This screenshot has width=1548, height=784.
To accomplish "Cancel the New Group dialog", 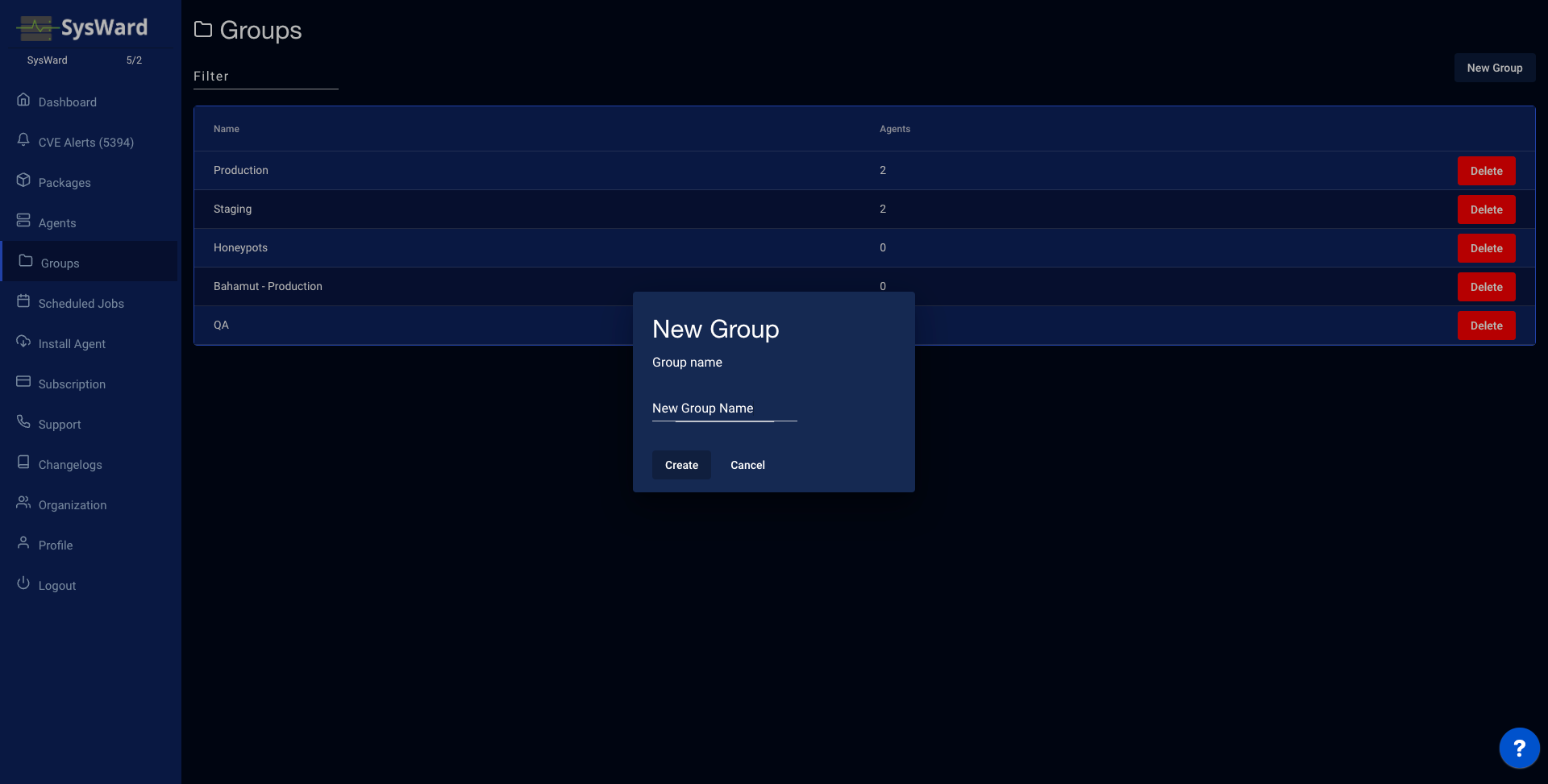I will click(x=747, y=465).
